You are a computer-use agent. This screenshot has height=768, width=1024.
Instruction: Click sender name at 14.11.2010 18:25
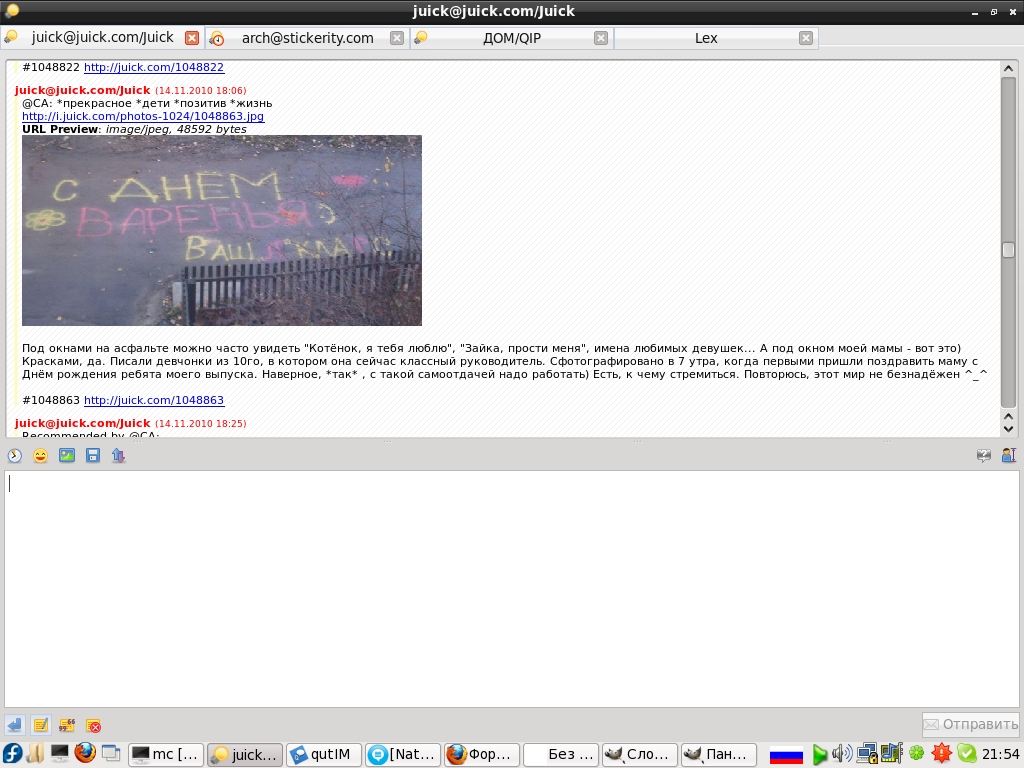pyautogui.click(x=82, y=423)
